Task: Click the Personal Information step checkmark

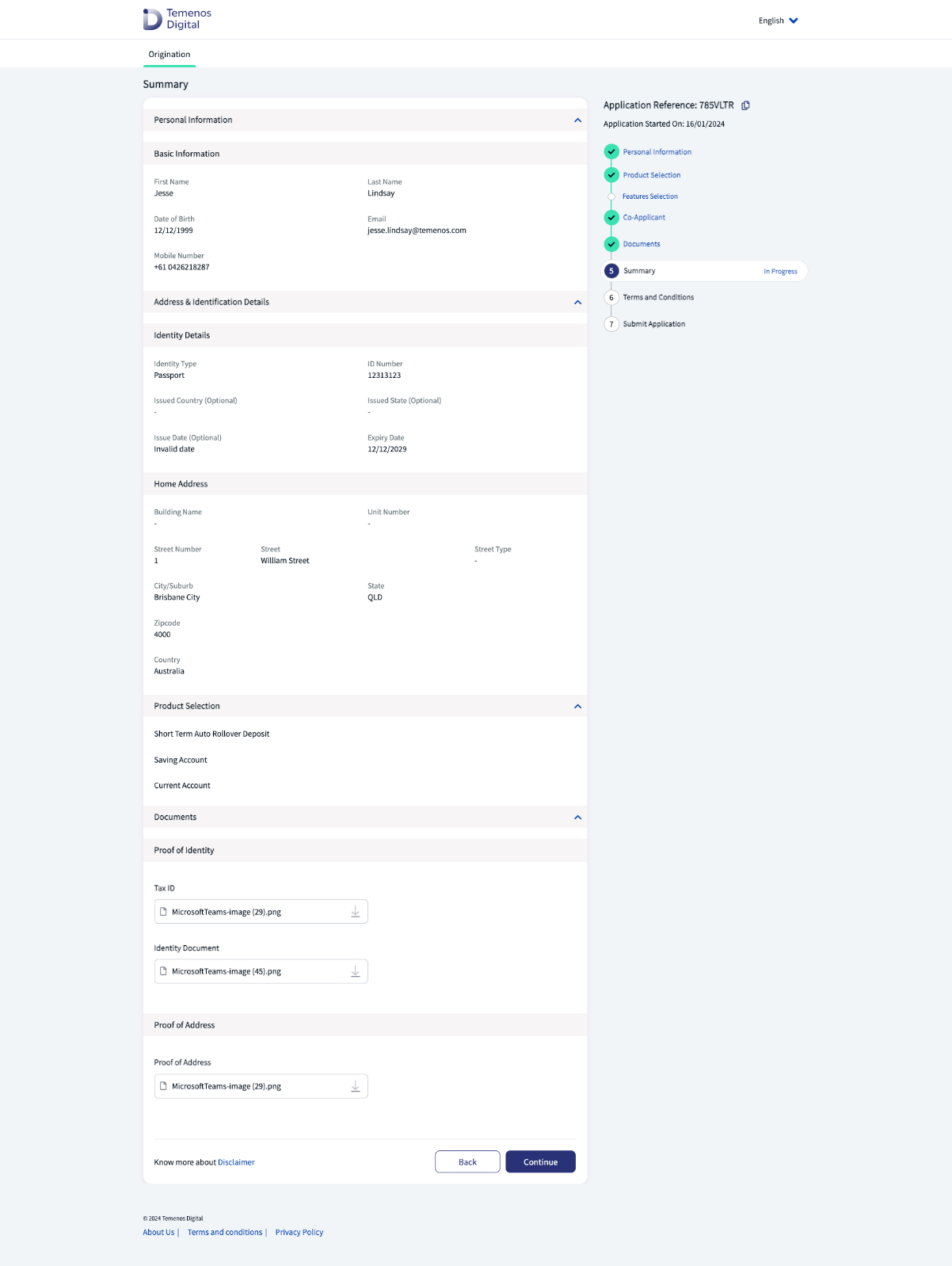Action: coord(611,152)
